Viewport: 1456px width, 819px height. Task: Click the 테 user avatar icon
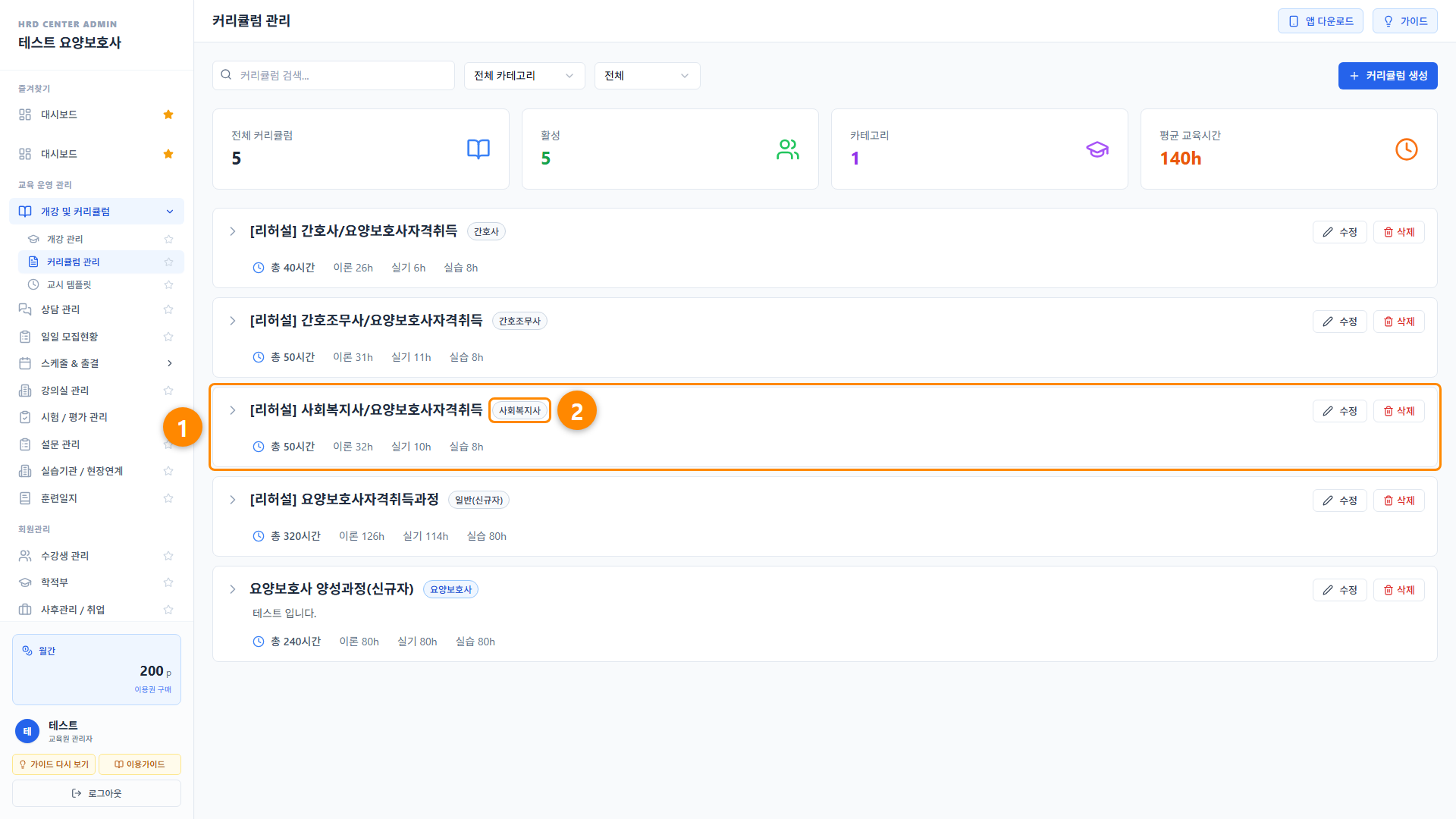point(27,731)
